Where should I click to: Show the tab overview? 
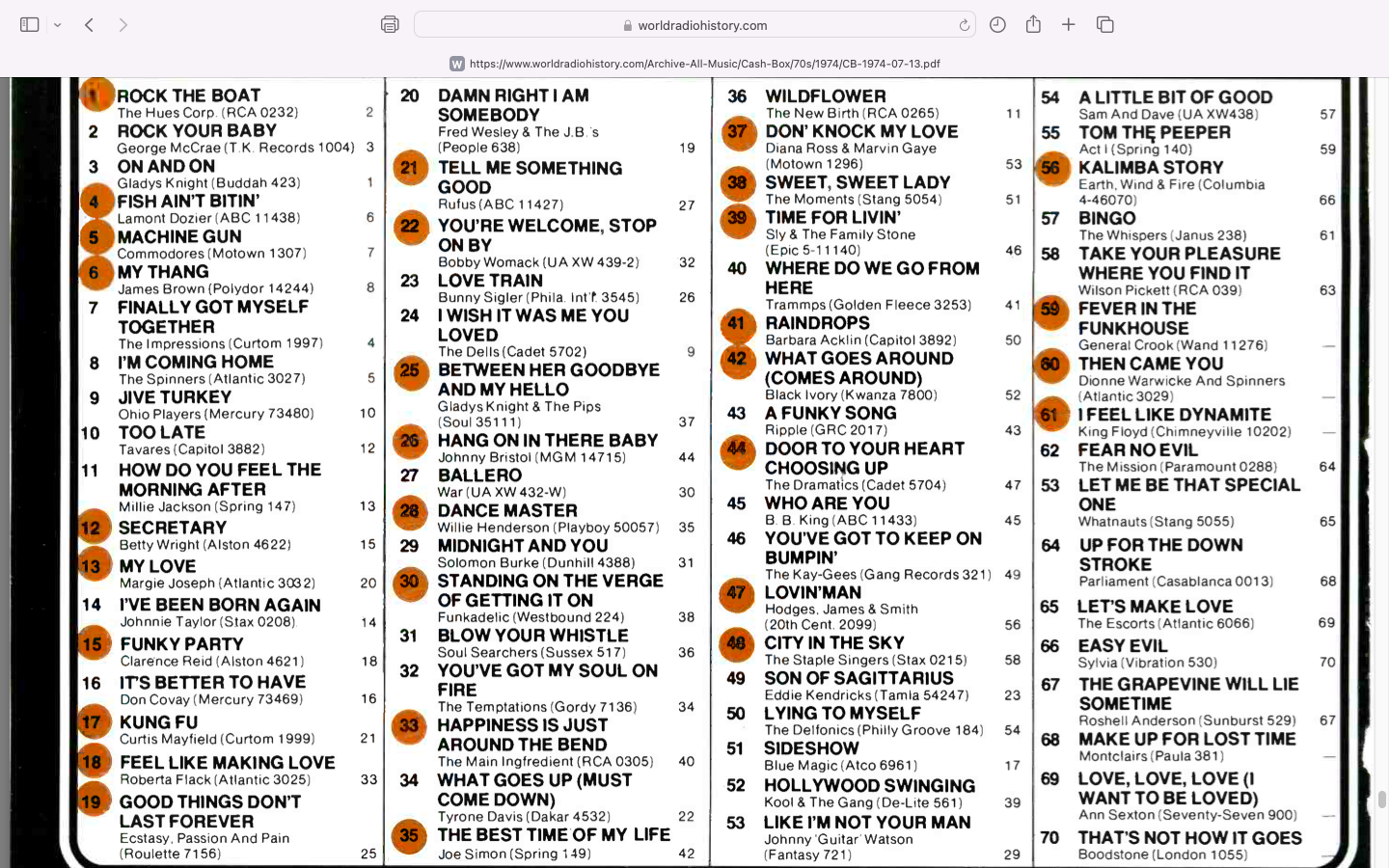click(1105, 25)
